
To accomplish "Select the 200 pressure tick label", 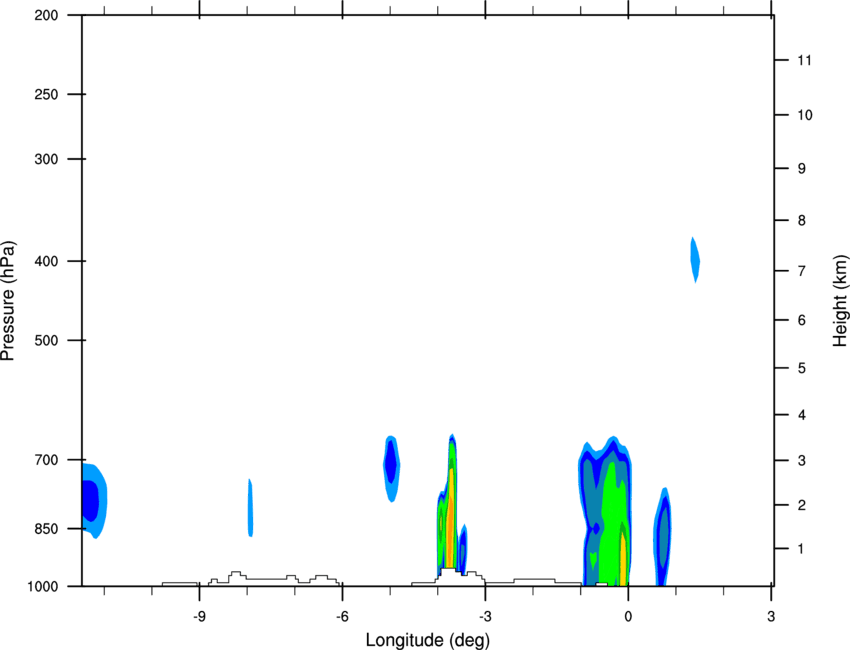I will pos(47,15).
